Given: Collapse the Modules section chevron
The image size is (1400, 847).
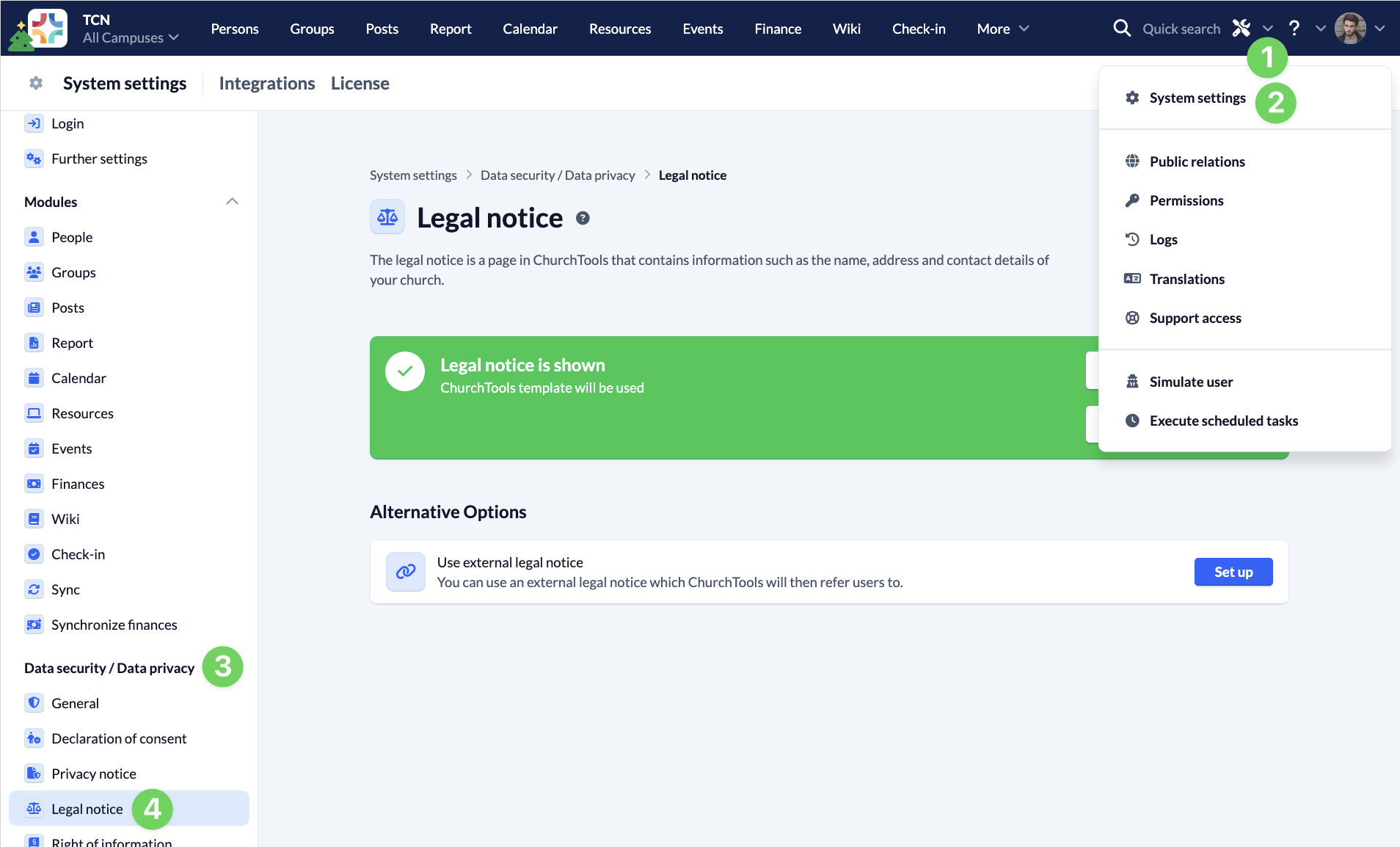Looking at the screenshot, I should [x=233, y=202].
